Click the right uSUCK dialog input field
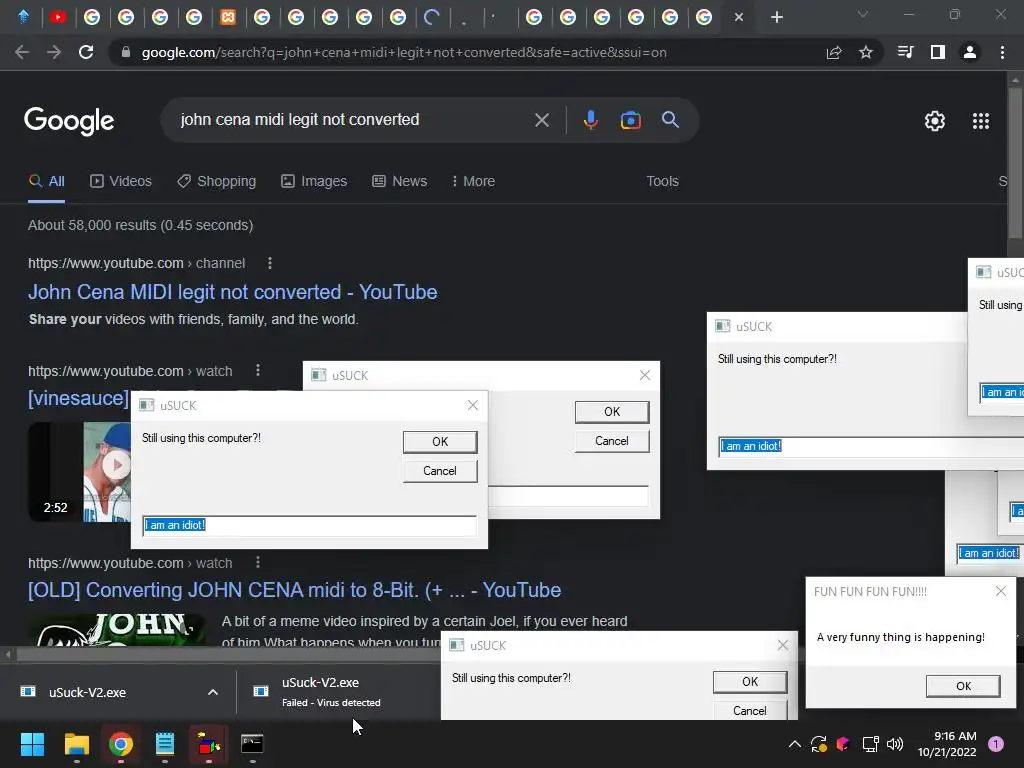The image size is (1024, 768). click(x=871, y=446)
